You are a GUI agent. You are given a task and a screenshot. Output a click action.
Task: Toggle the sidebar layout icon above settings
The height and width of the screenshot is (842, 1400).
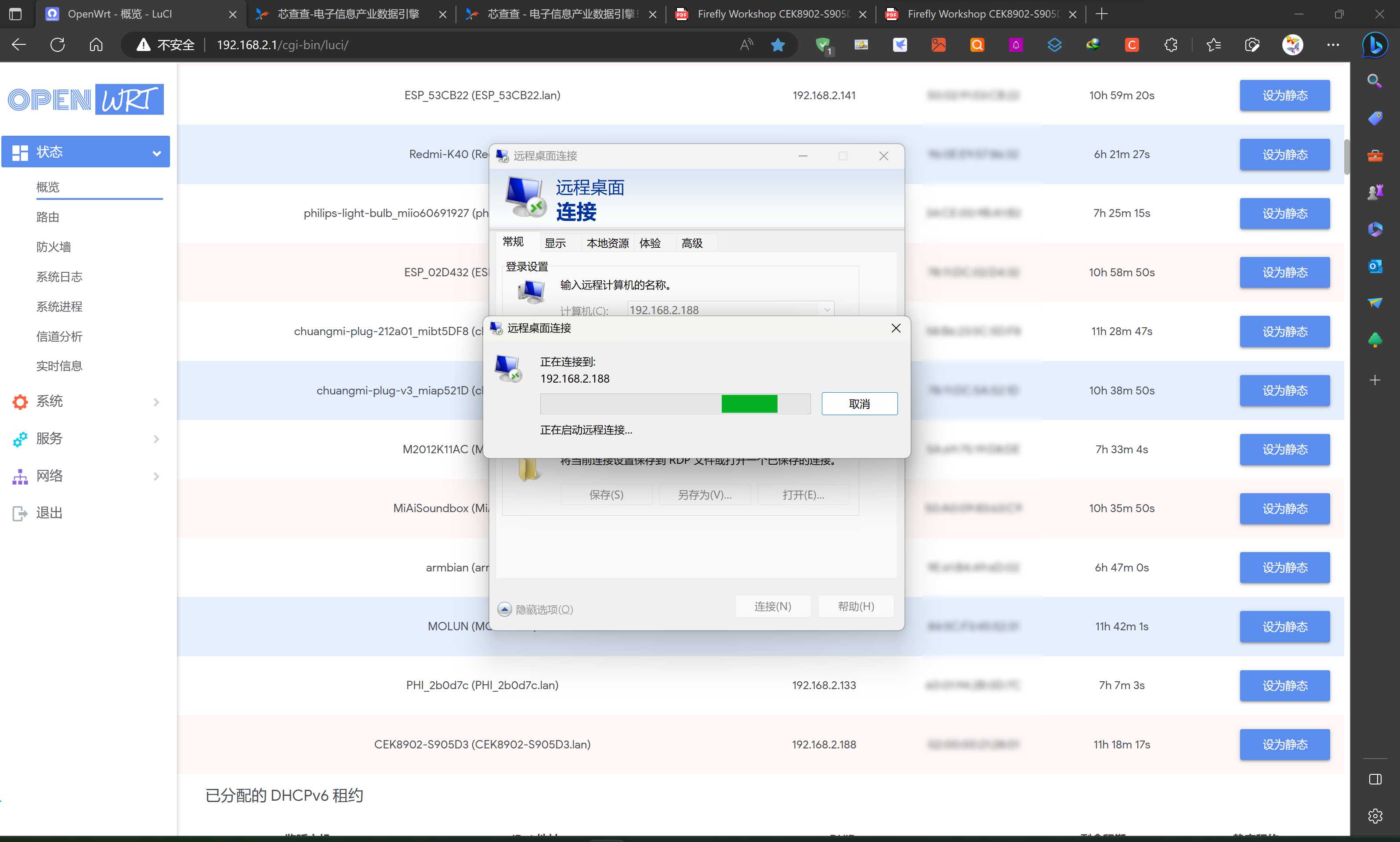coord(1375,779)
